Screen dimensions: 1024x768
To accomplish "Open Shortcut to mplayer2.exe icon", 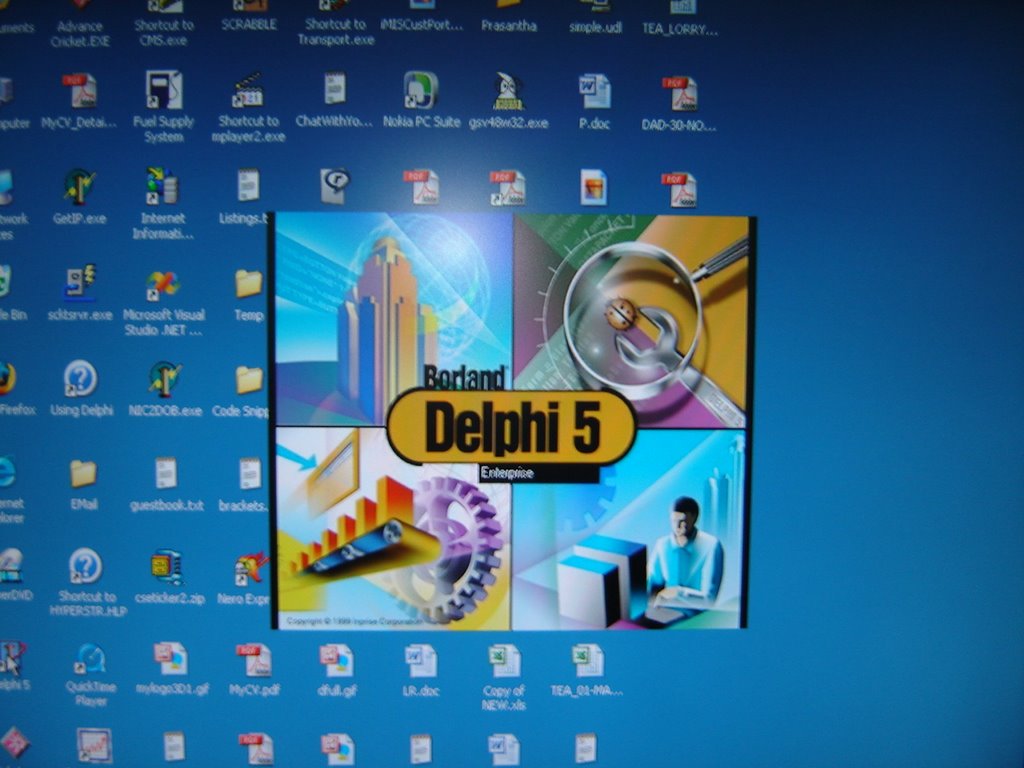I will click(248, 91).
